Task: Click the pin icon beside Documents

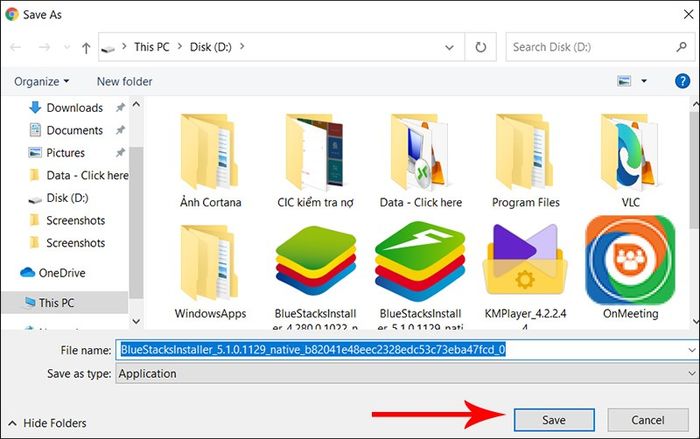Action: point(120,130)
